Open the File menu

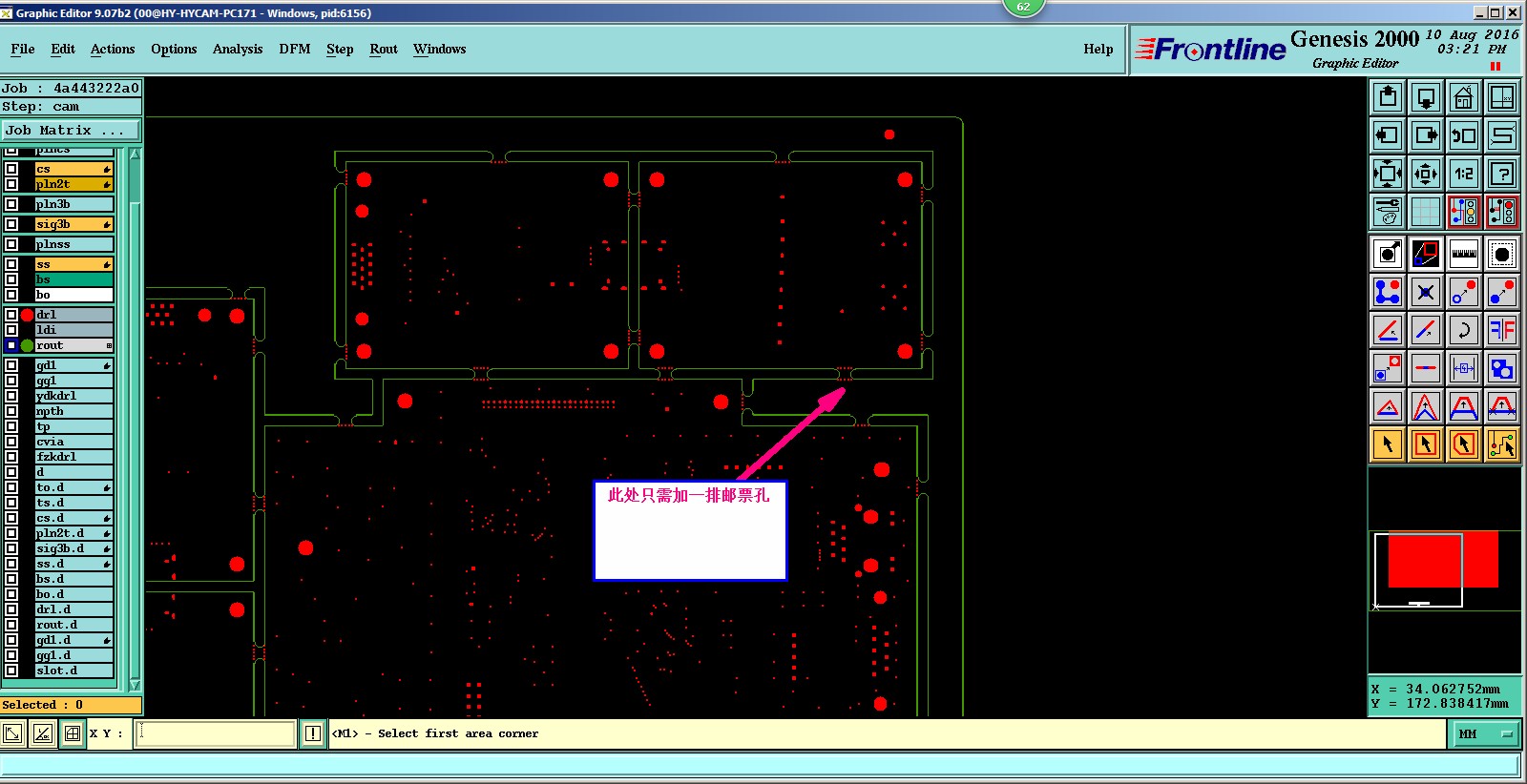pos(23,49)
